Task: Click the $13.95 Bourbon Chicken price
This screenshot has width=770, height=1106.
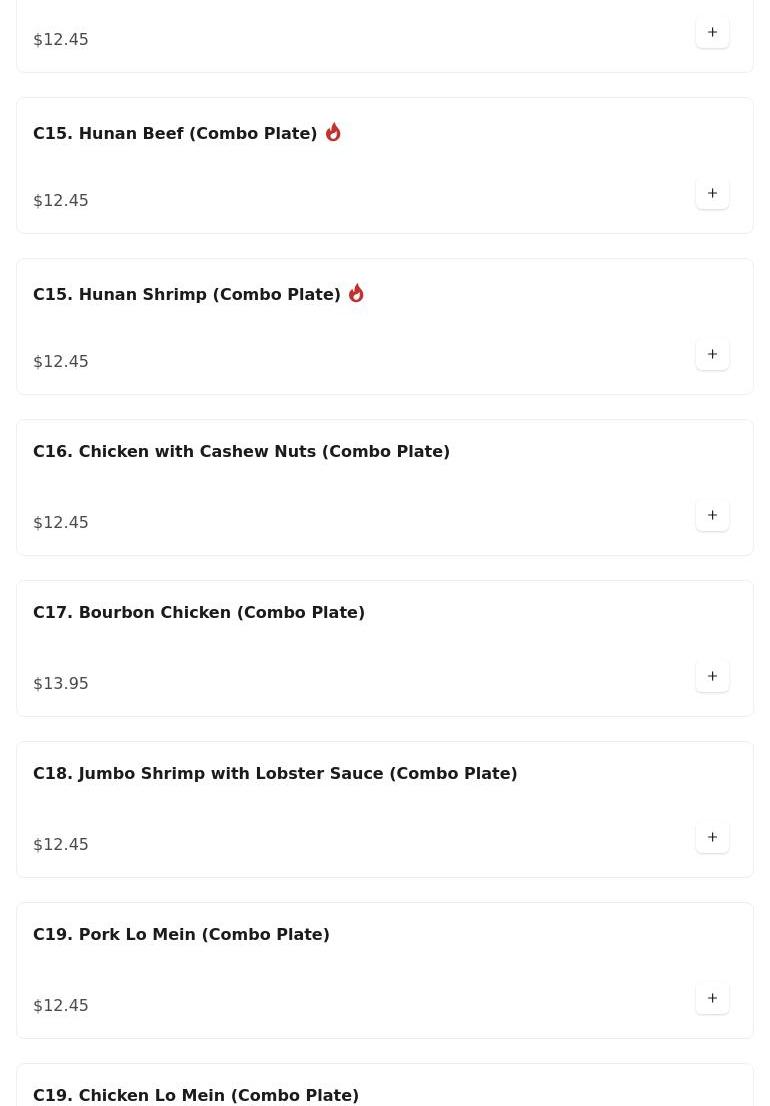Action: 61,683
